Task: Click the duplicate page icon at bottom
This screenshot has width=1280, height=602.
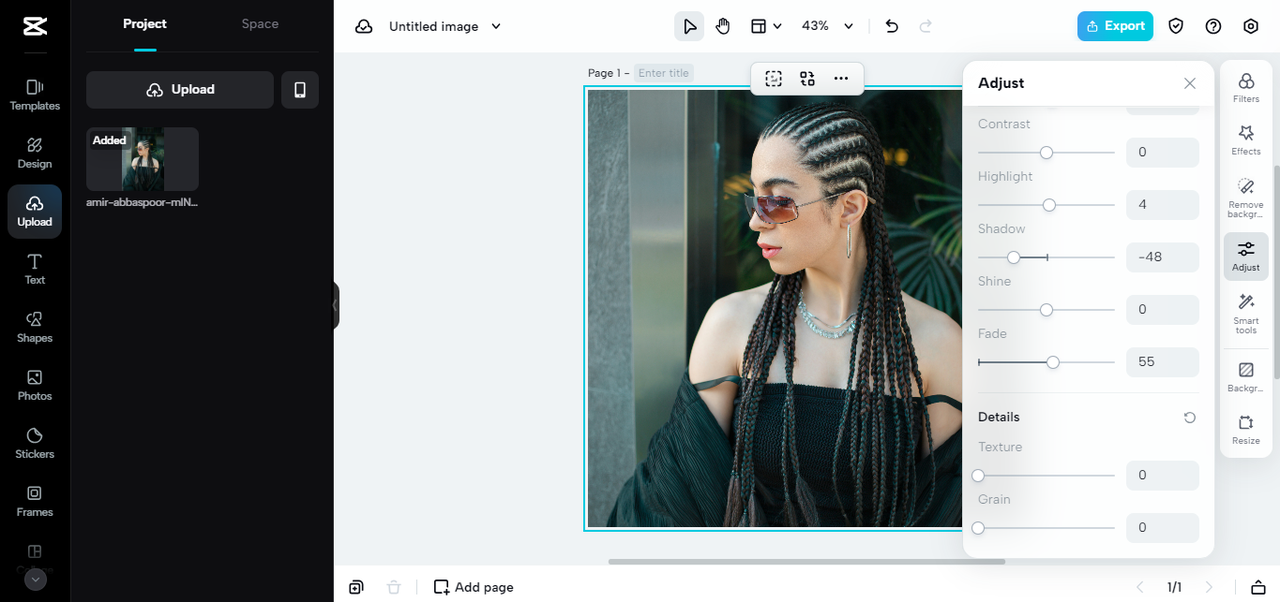Action: [x=356, y=587]
